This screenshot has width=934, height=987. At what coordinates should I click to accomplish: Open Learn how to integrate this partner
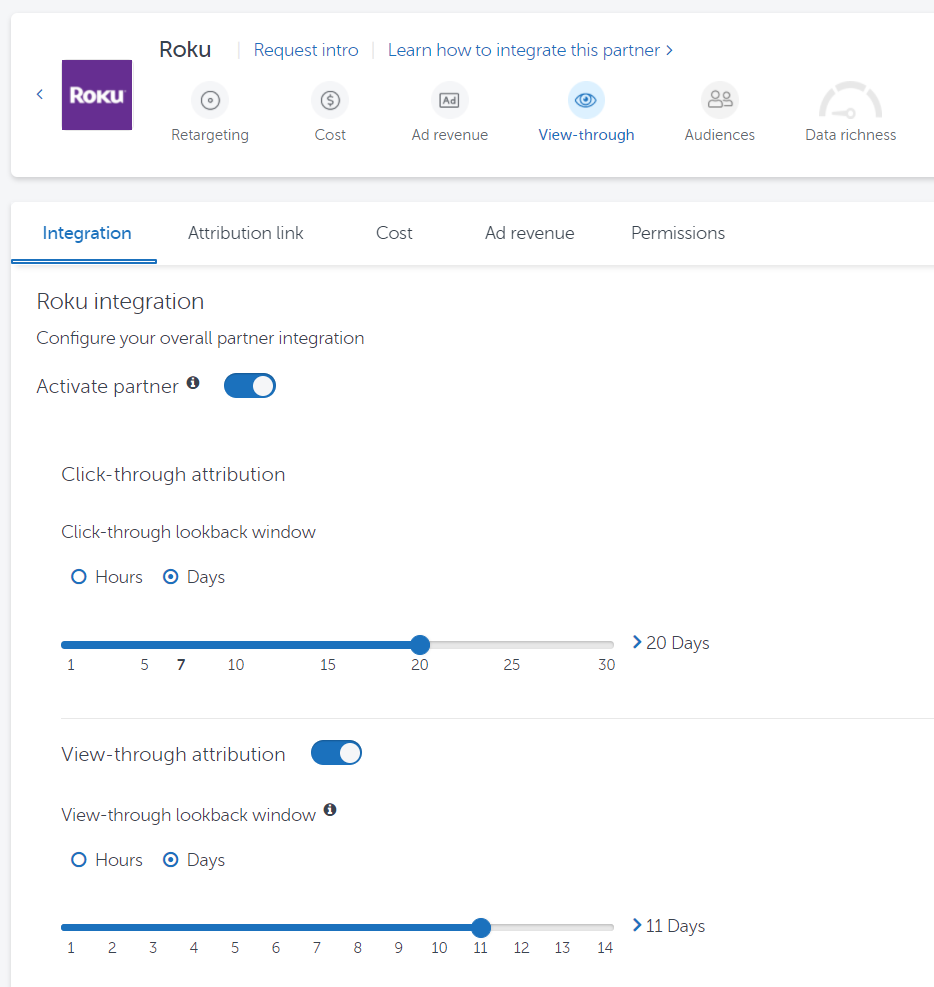pyautogui.click(x=530, y=50)
